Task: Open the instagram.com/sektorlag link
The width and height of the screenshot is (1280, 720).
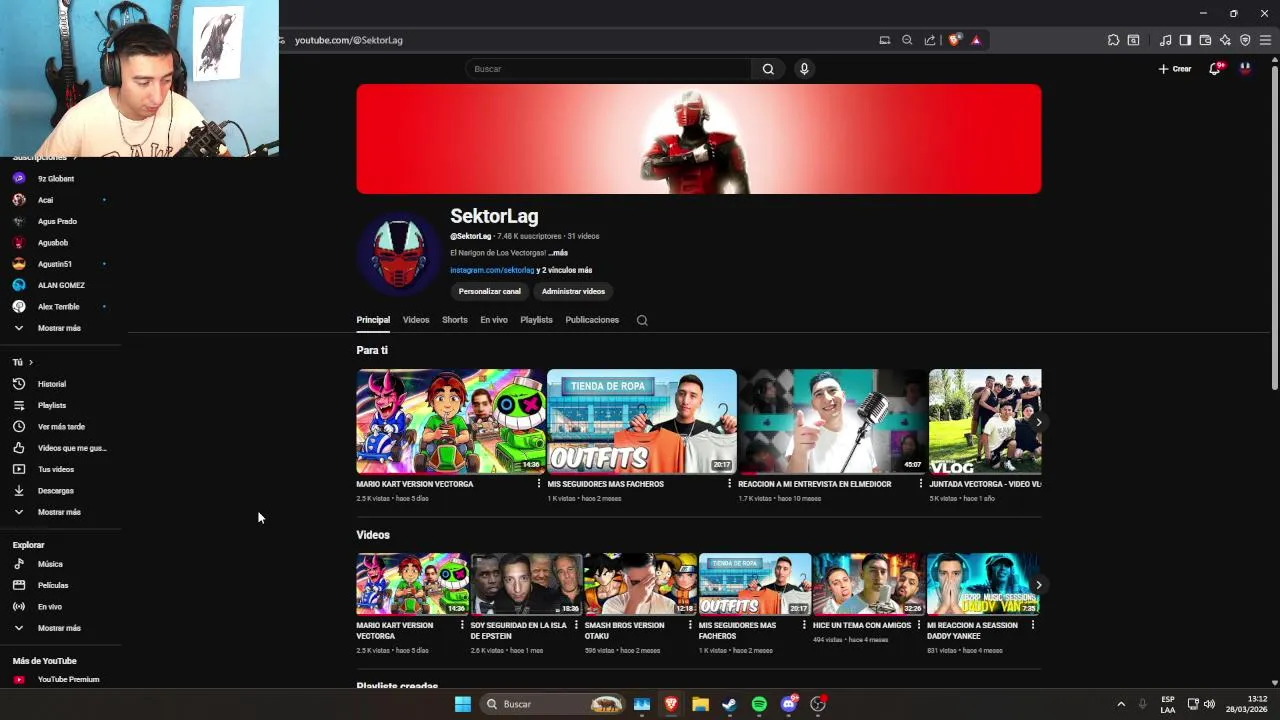Action: [492, 270]
